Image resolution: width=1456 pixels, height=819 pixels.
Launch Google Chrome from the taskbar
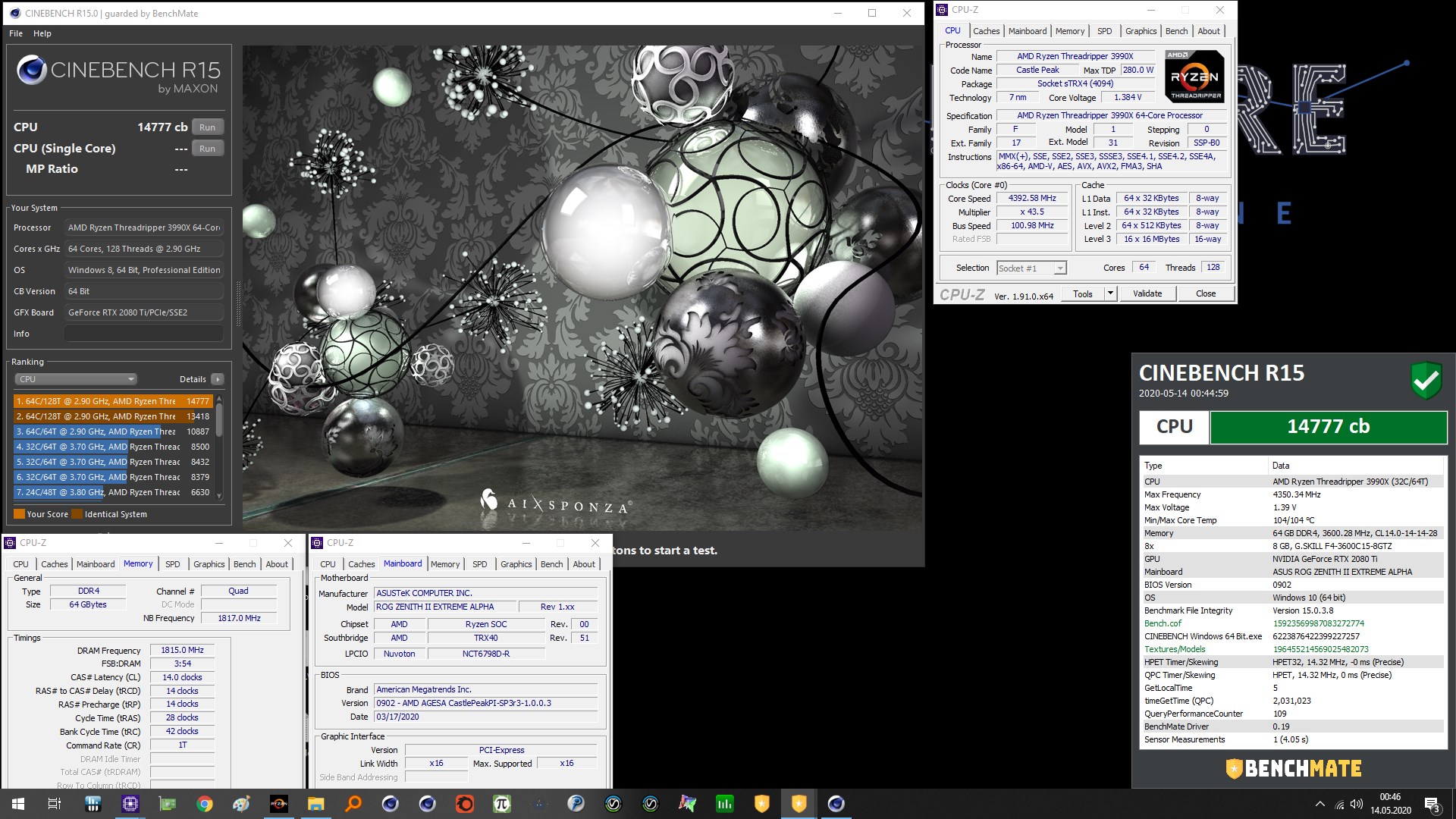(205, 804)
